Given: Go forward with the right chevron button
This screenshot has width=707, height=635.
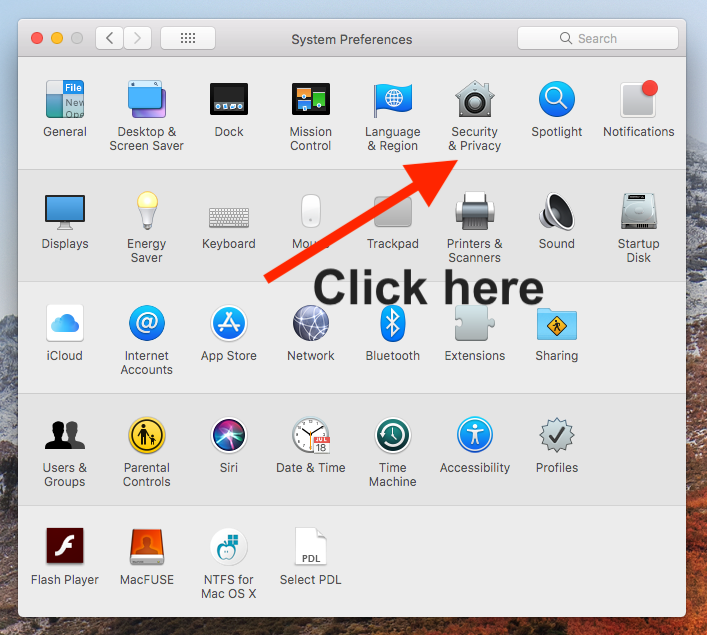Looking at the screenshot, I should point(138,38).
